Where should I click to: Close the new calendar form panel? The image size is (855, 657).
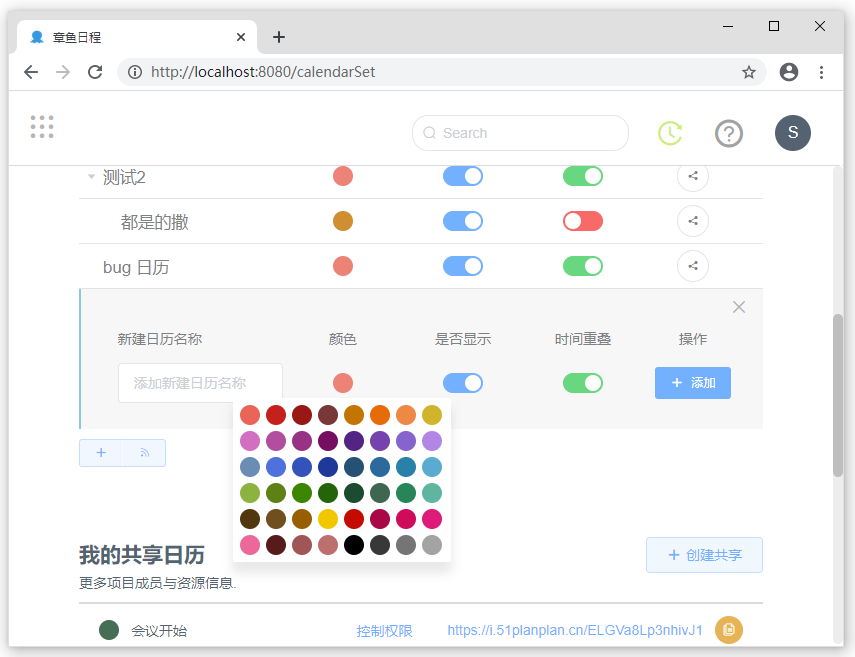[x=738, y=307]
